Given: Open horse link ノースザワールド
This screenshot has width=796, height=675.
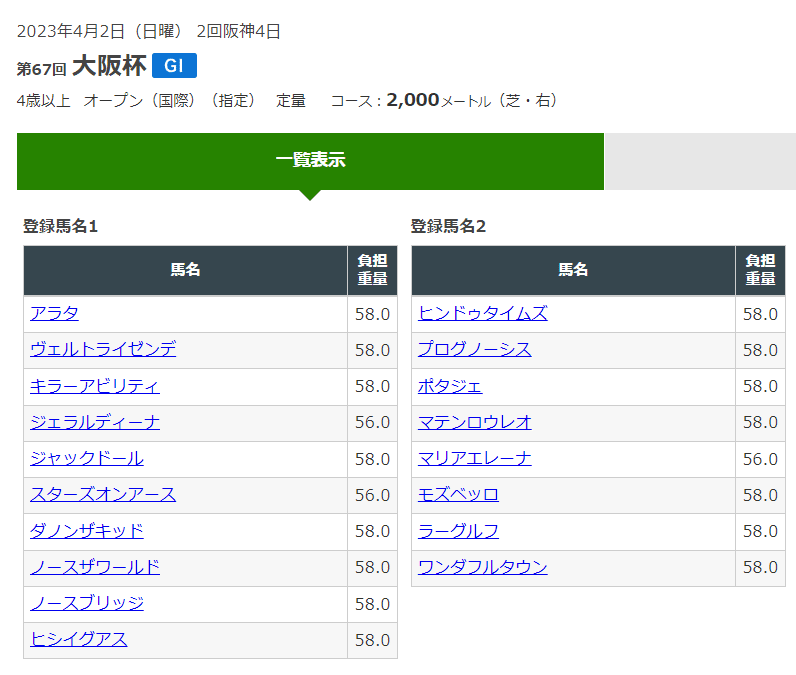Looking at the screenshot, I should (x=95, y=567).
